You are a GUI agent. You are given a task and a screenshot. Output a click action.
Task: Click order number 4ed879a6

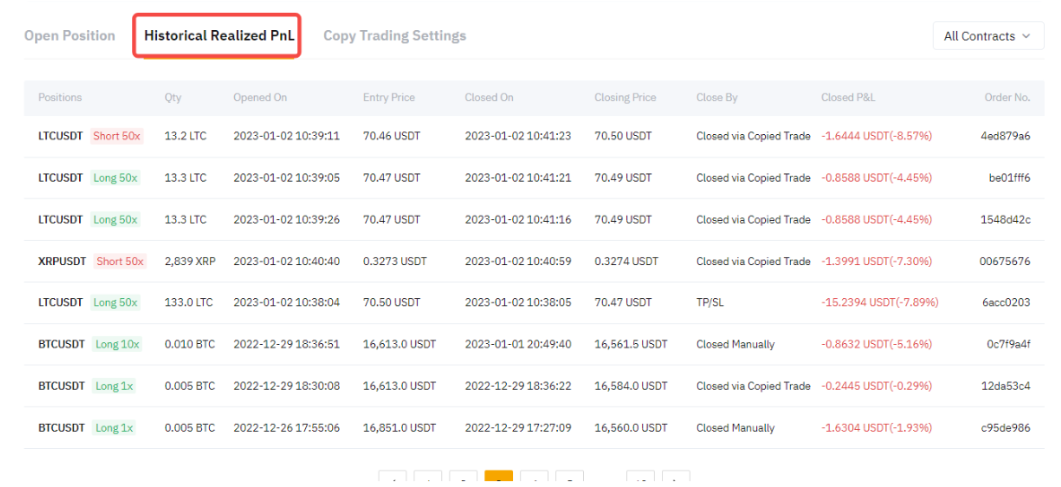(1004, 136)
